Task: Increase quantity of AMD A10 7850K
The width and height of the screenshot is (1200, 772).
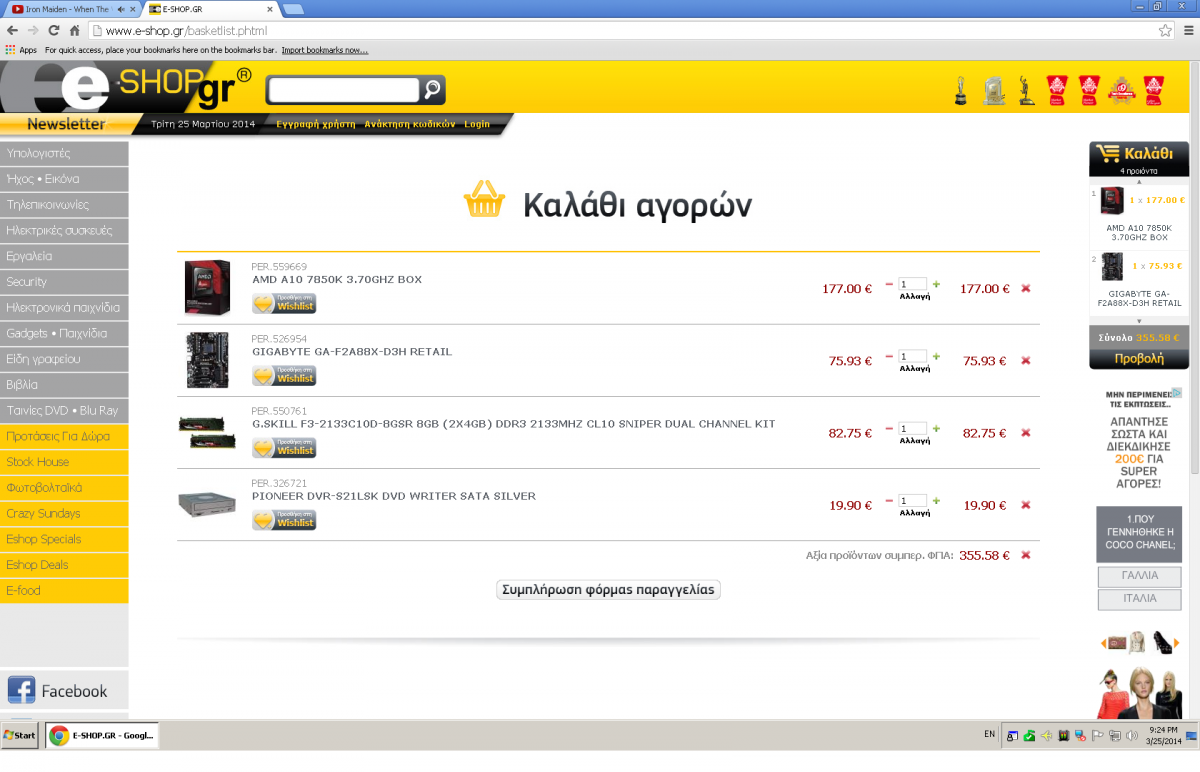Action: tap(936, 284)
